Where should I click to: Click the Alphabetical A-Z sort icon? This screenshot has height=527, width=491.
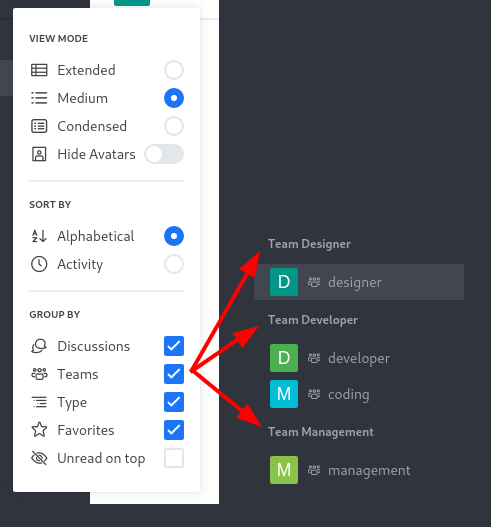pos(39,236)
